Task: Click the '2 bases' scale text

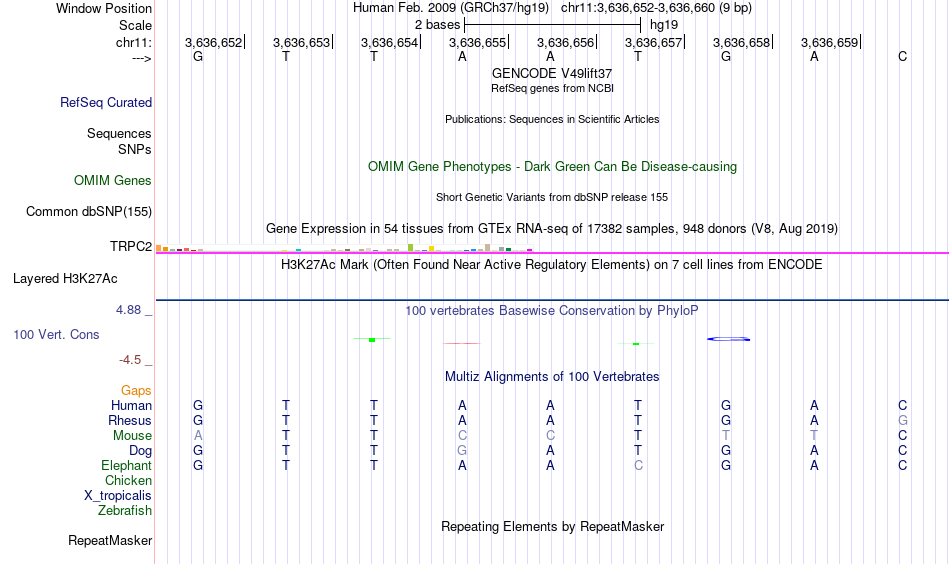Action: pyautogui.click(x=437, y=25)
